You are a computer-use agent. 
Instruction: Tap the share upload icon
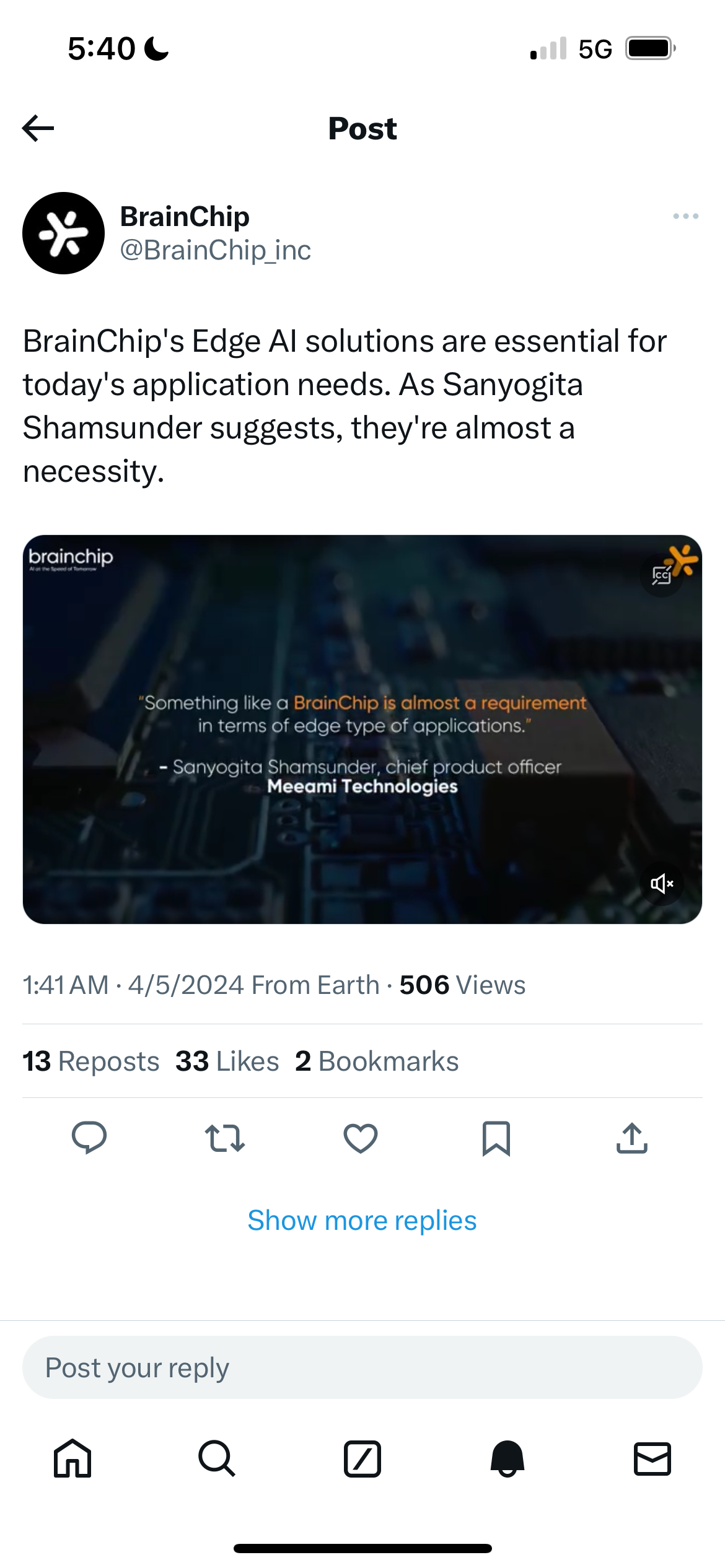point(632,1138)
